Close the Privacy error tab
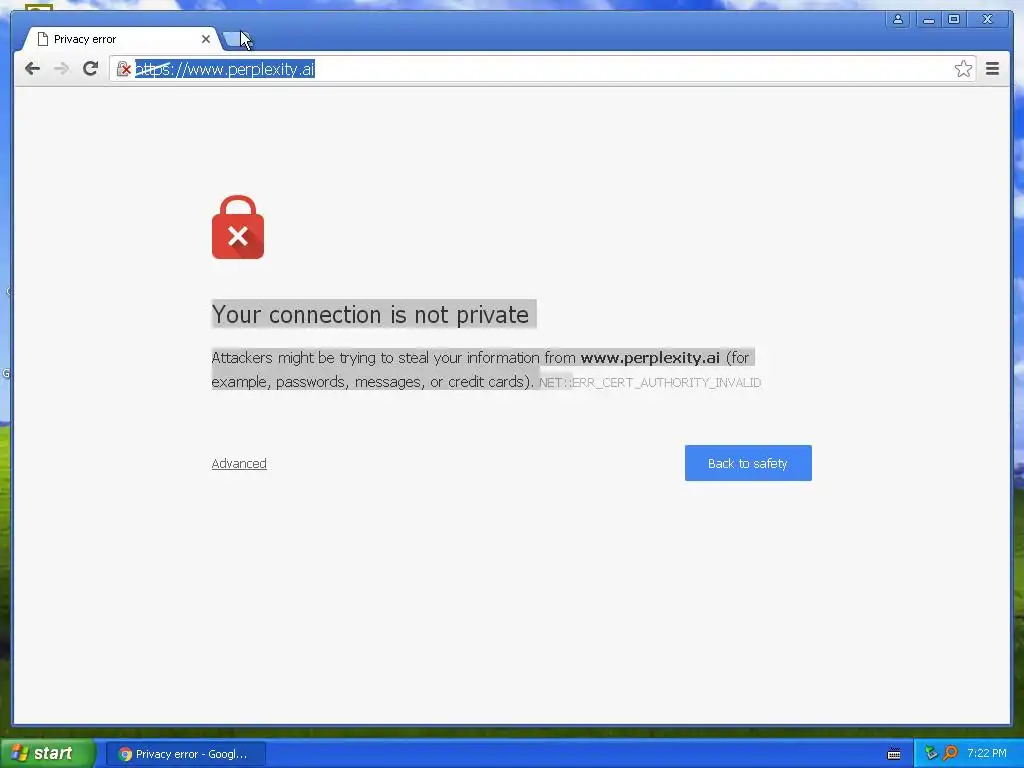This screenshot has height=768, width=1024. pyautogui.click(x=206, y=39)
